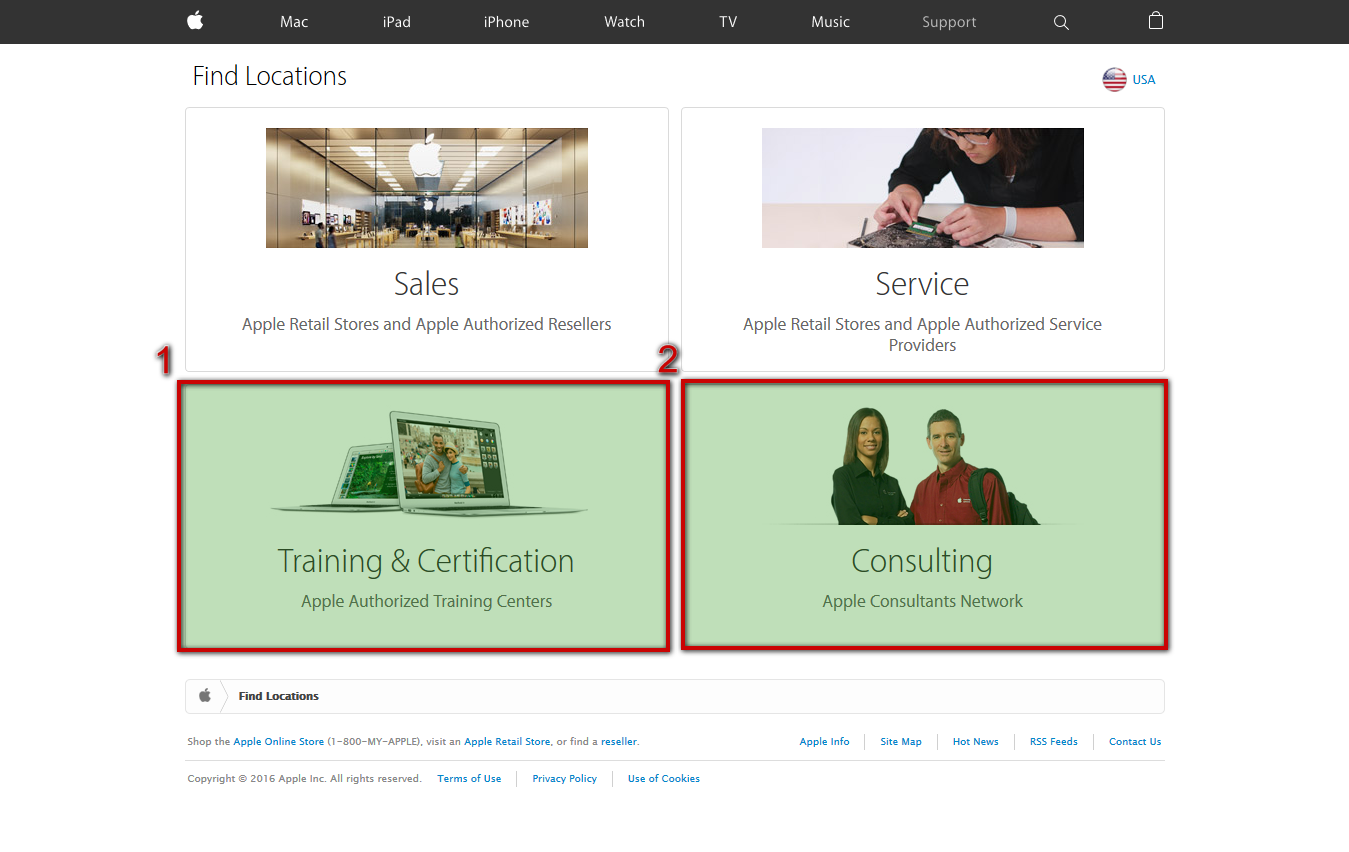The height and width of the screenshot is (852, 1349).
Task: Click the 'Find Locations' page title
Action: click(270, 76)
